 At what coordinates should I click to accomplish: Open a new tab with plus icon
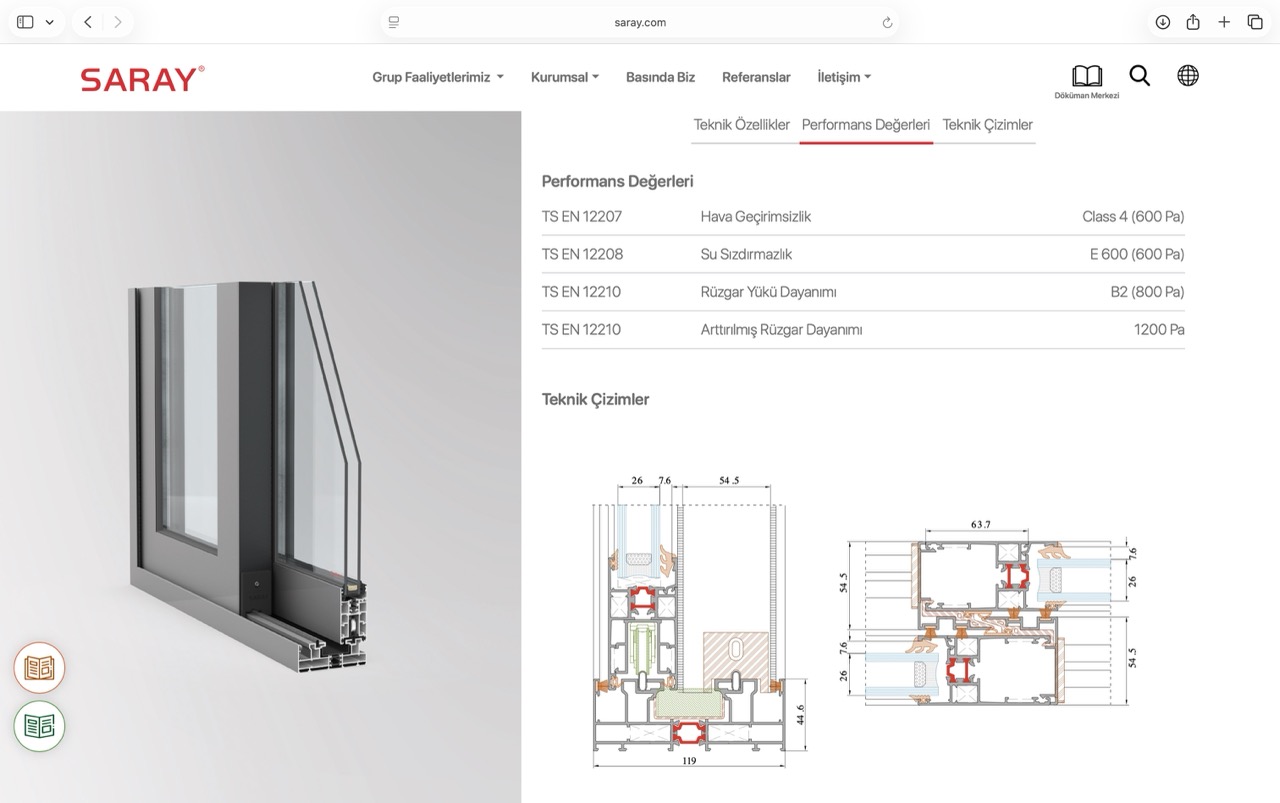click(x=1224, y=22)
